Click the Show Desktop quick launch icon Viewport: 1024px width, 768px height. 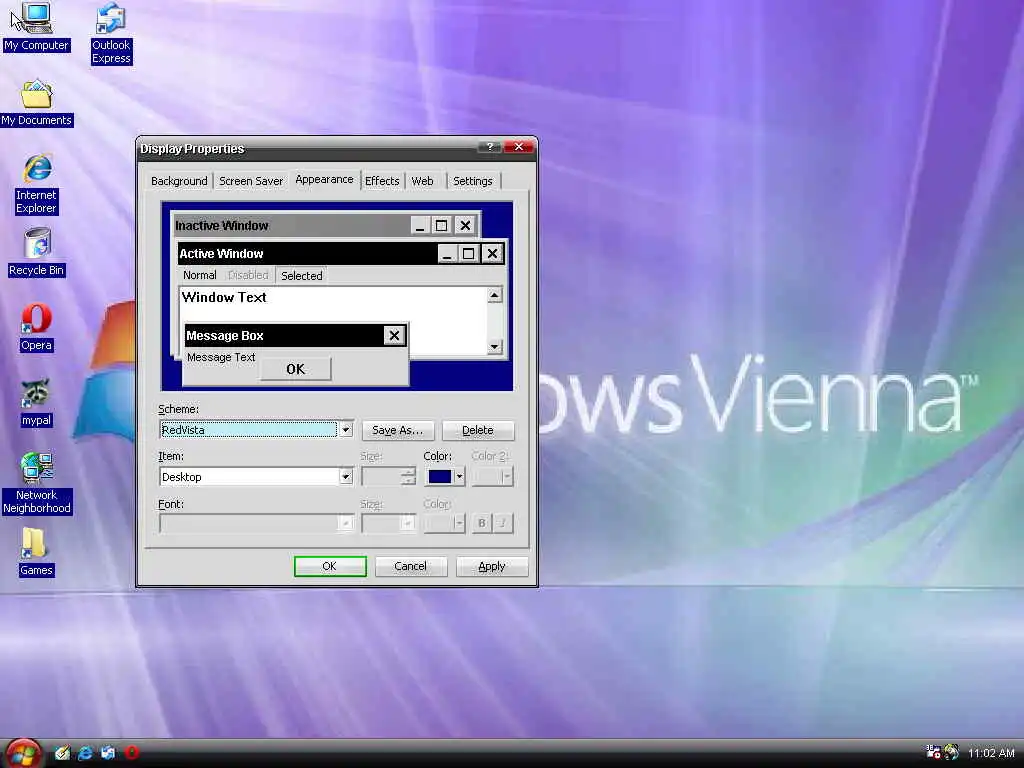62,753
